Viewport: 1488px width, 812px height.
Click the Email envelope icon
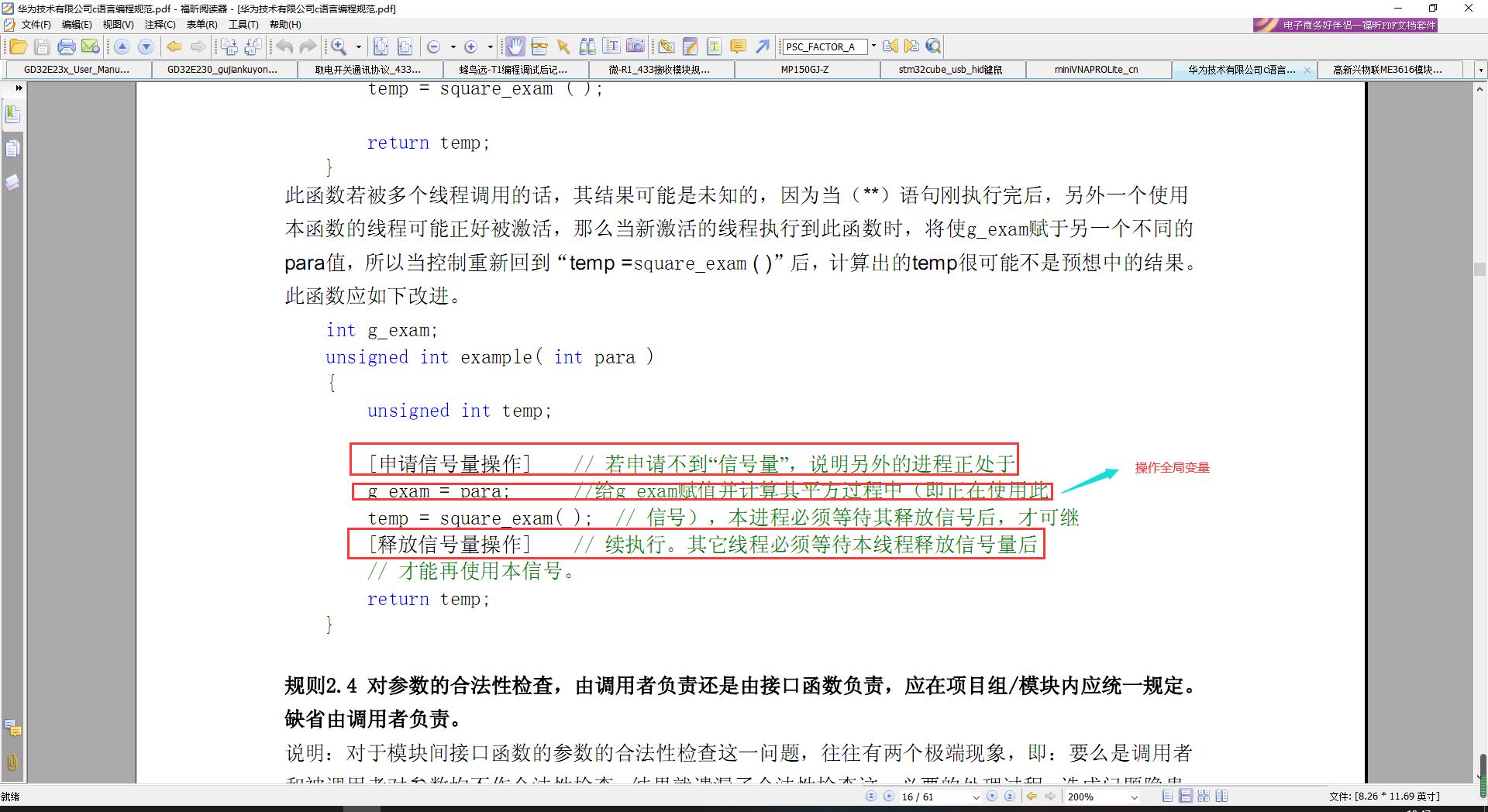[x=91, y=46]
